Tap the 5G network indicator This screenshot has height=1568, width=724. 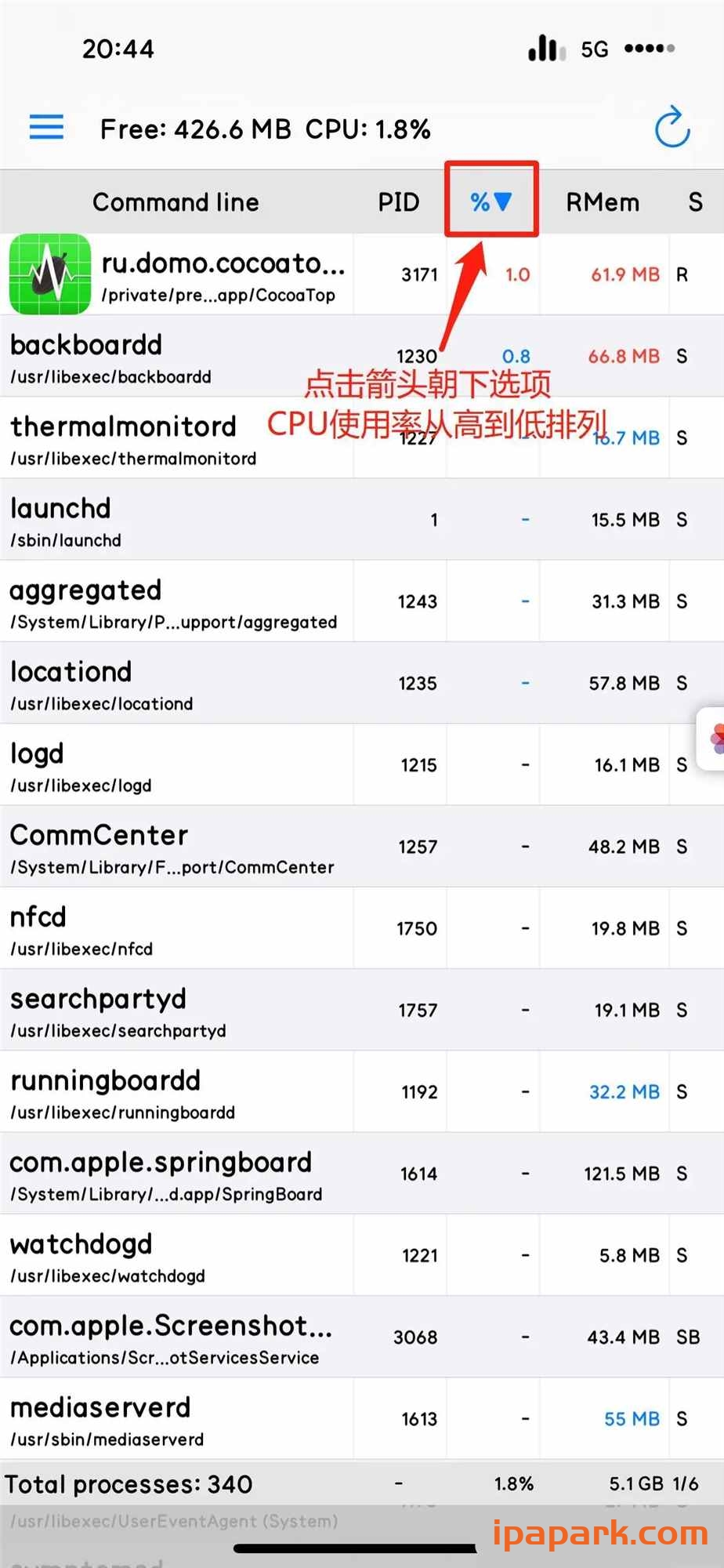tap(595, 49)
